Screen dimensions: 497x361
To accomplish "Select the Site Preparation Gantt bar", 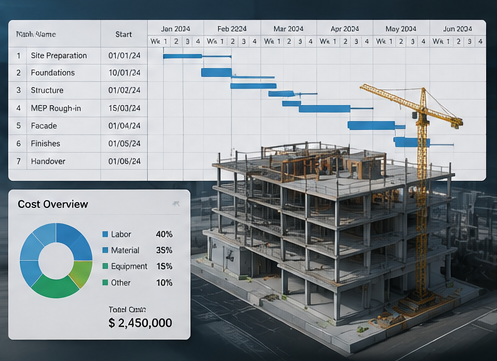I will point(182,56).
